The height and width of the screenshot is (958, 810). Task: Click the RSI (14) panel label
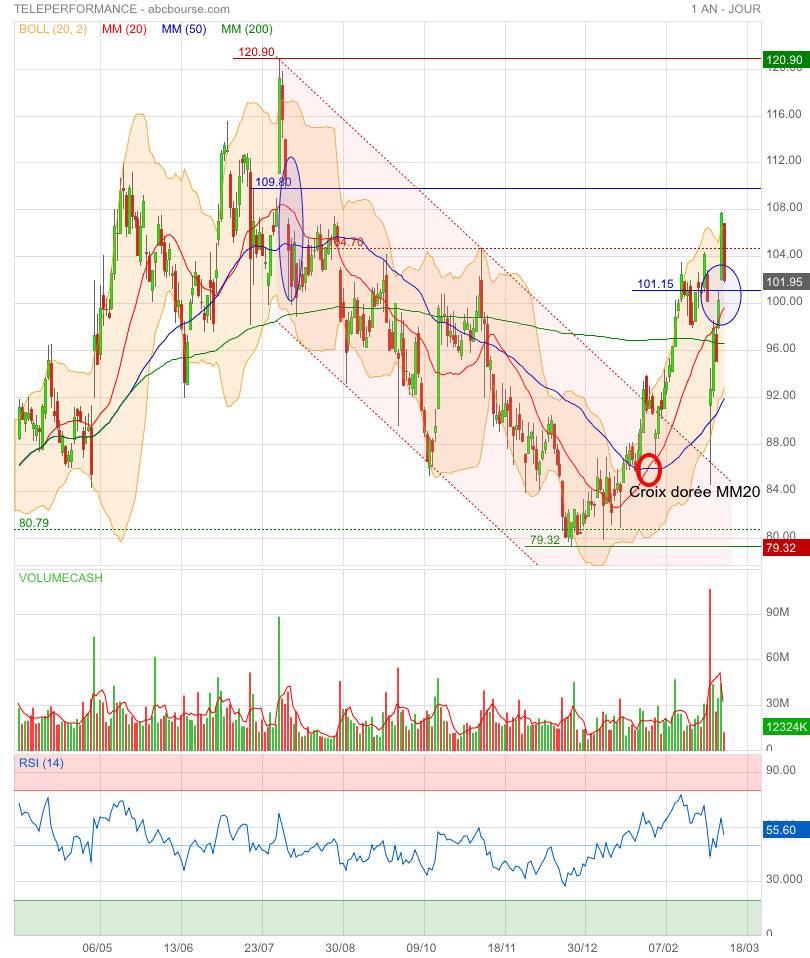(41, 762)
